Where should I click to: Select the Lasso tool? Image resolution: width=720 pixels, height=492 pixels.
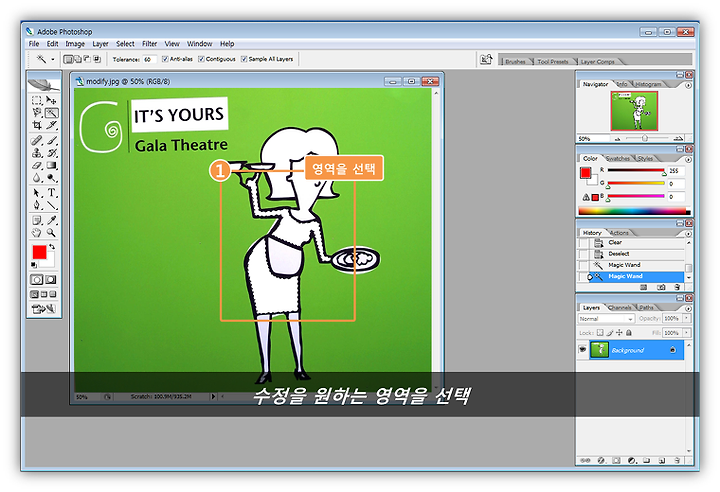pyautogui.click(x=37, y=113)
